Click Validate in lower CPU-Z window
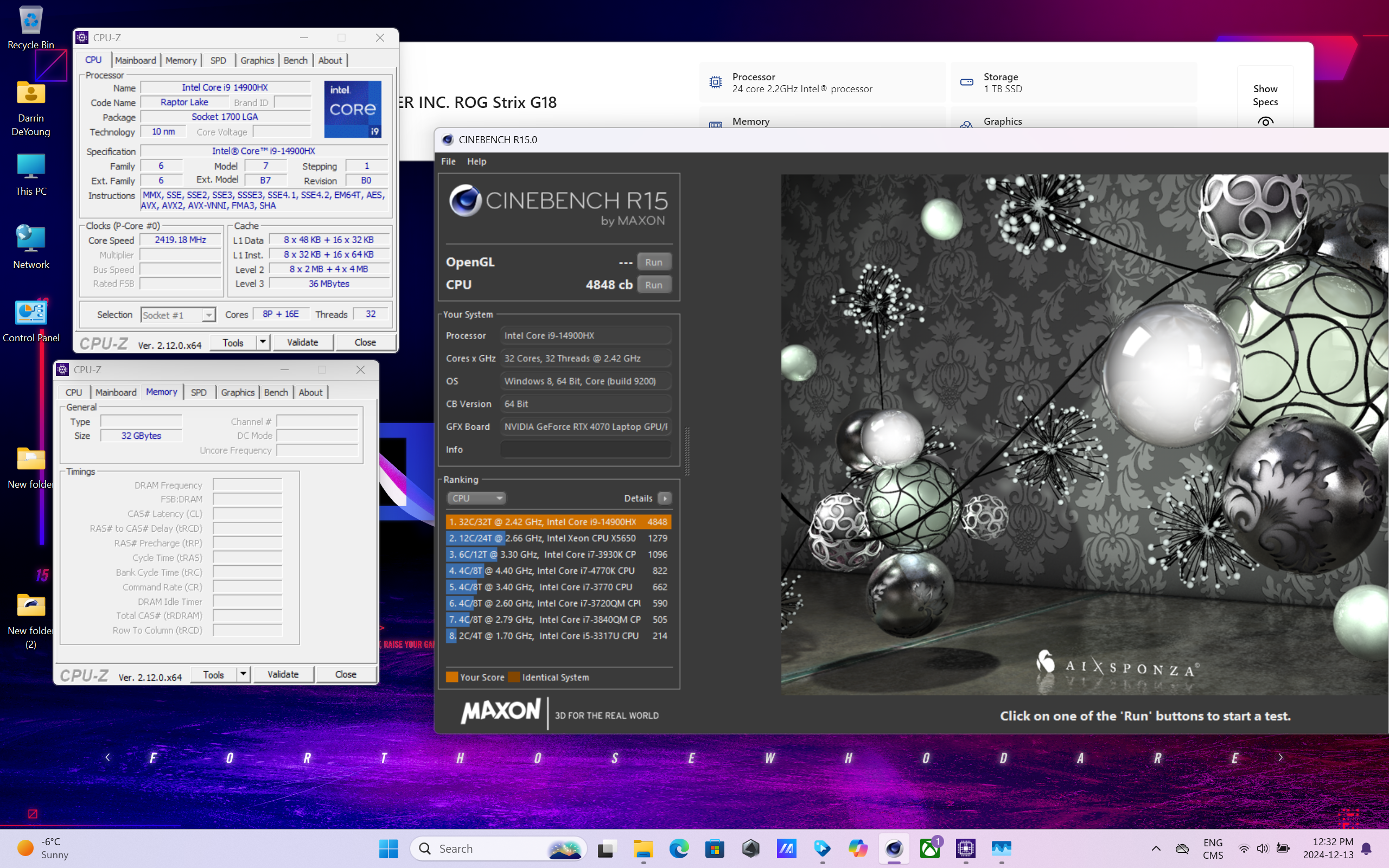Viewport: 1389px width, 868px height. point(283,674)
